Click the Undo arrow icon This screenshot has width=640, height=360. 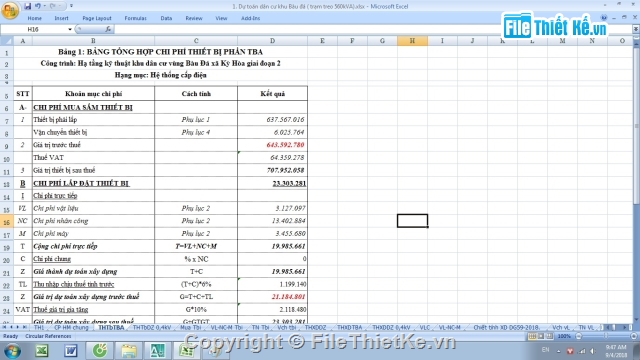pos(38,6)
